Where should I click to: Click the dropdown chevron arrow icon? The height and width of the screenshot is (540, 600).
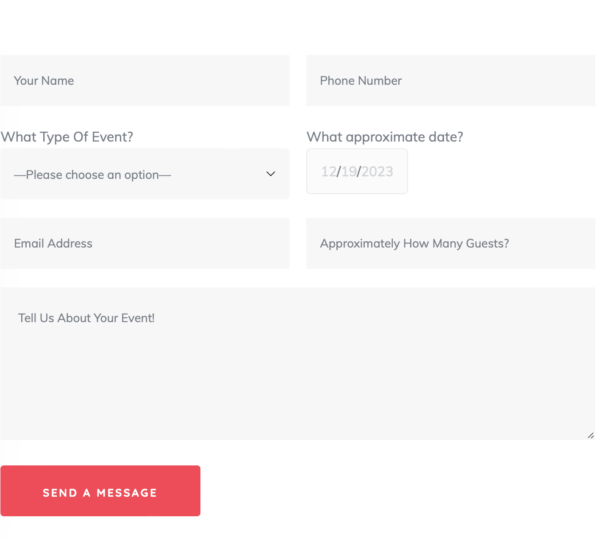[271, 174]
